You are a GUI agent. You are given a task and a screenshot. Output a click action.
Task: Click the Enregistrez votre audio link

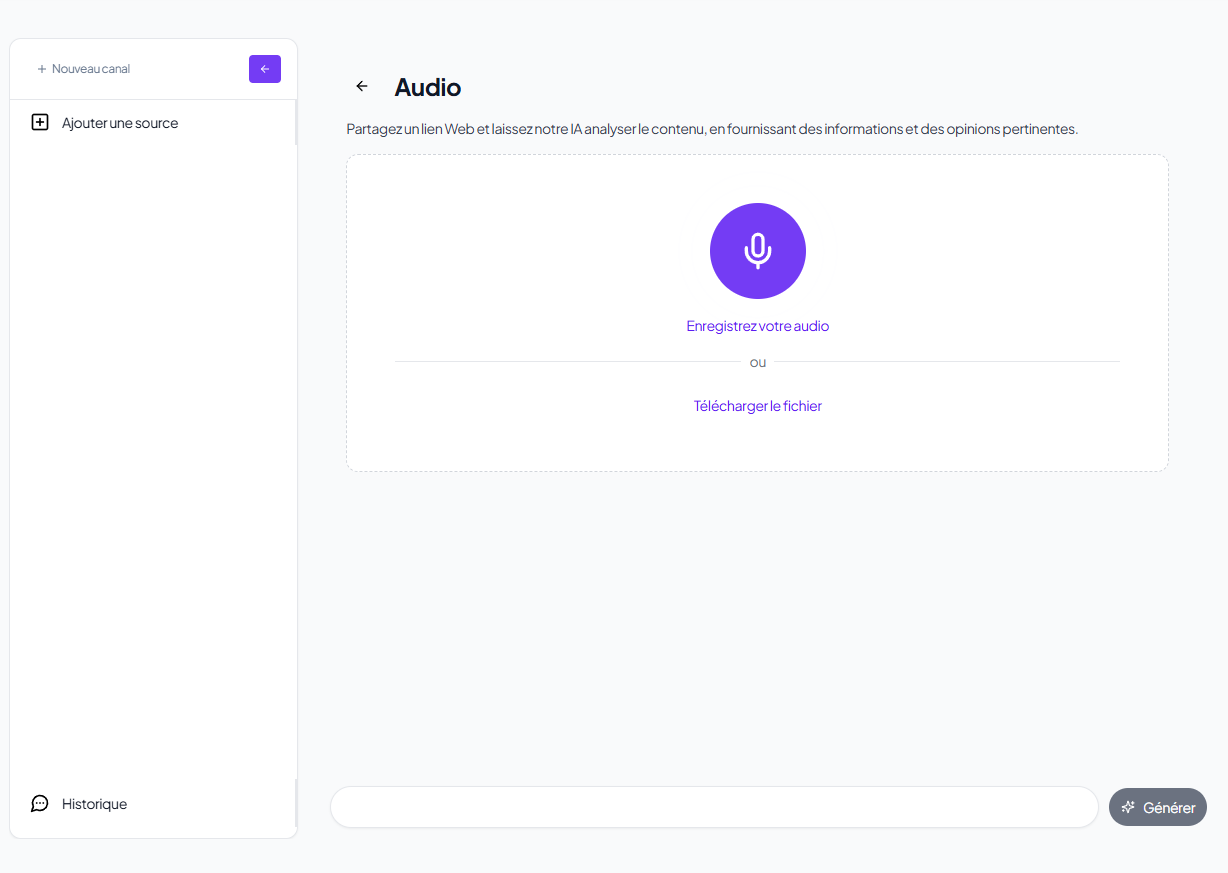[758, 326]
